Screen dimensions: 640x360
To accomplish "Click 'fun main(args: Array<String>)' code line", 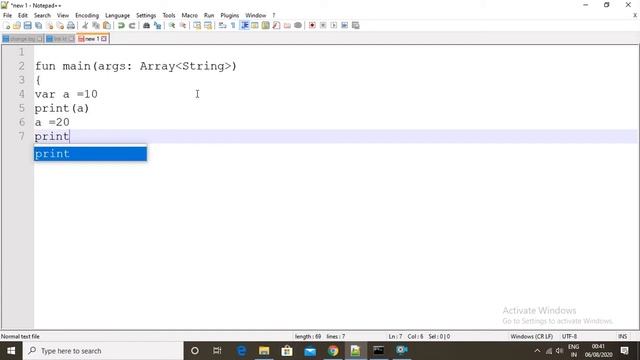I will point(136,66).
